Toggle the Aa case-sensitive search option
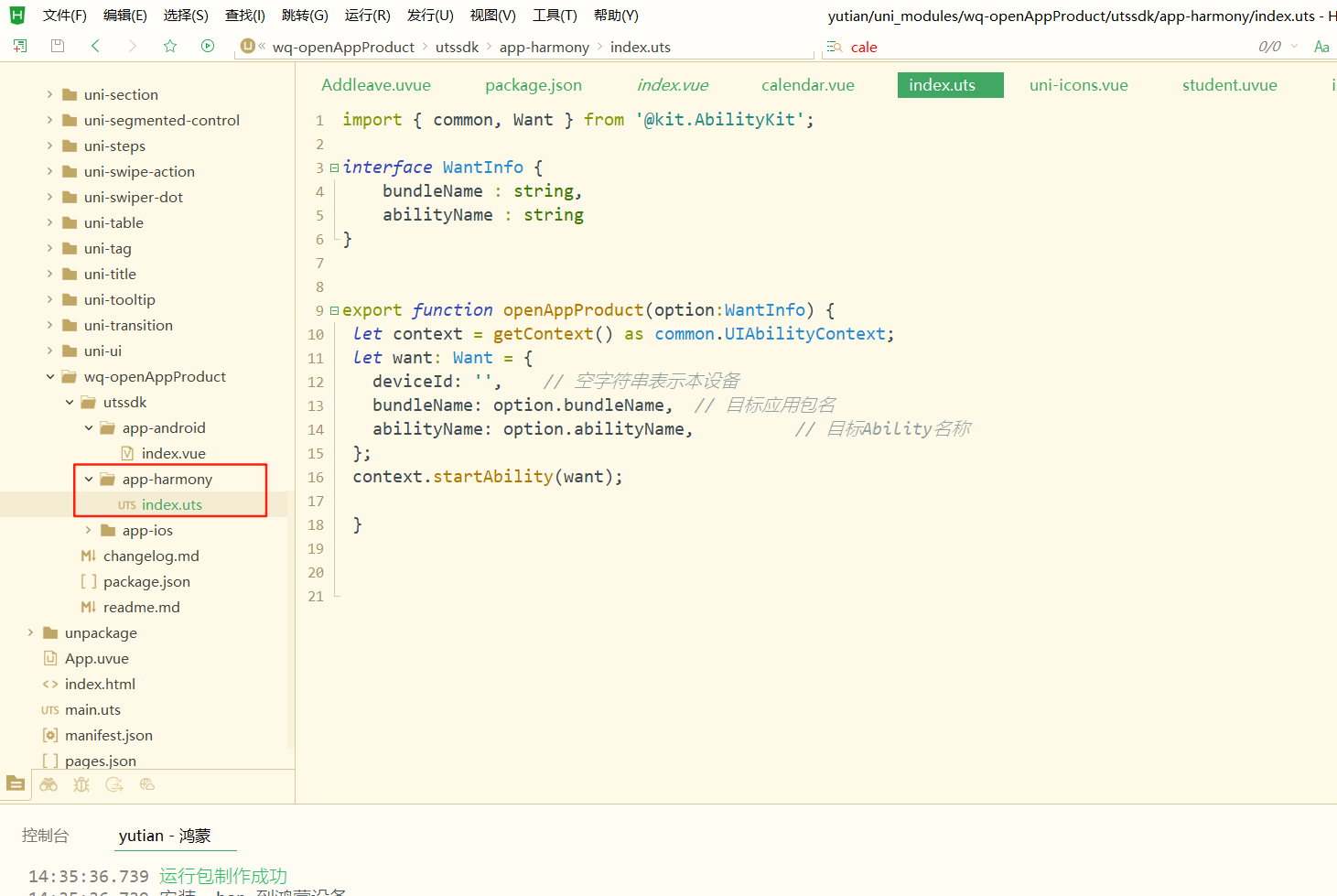Screen dimensions: 1337x896 point(1321,47)
